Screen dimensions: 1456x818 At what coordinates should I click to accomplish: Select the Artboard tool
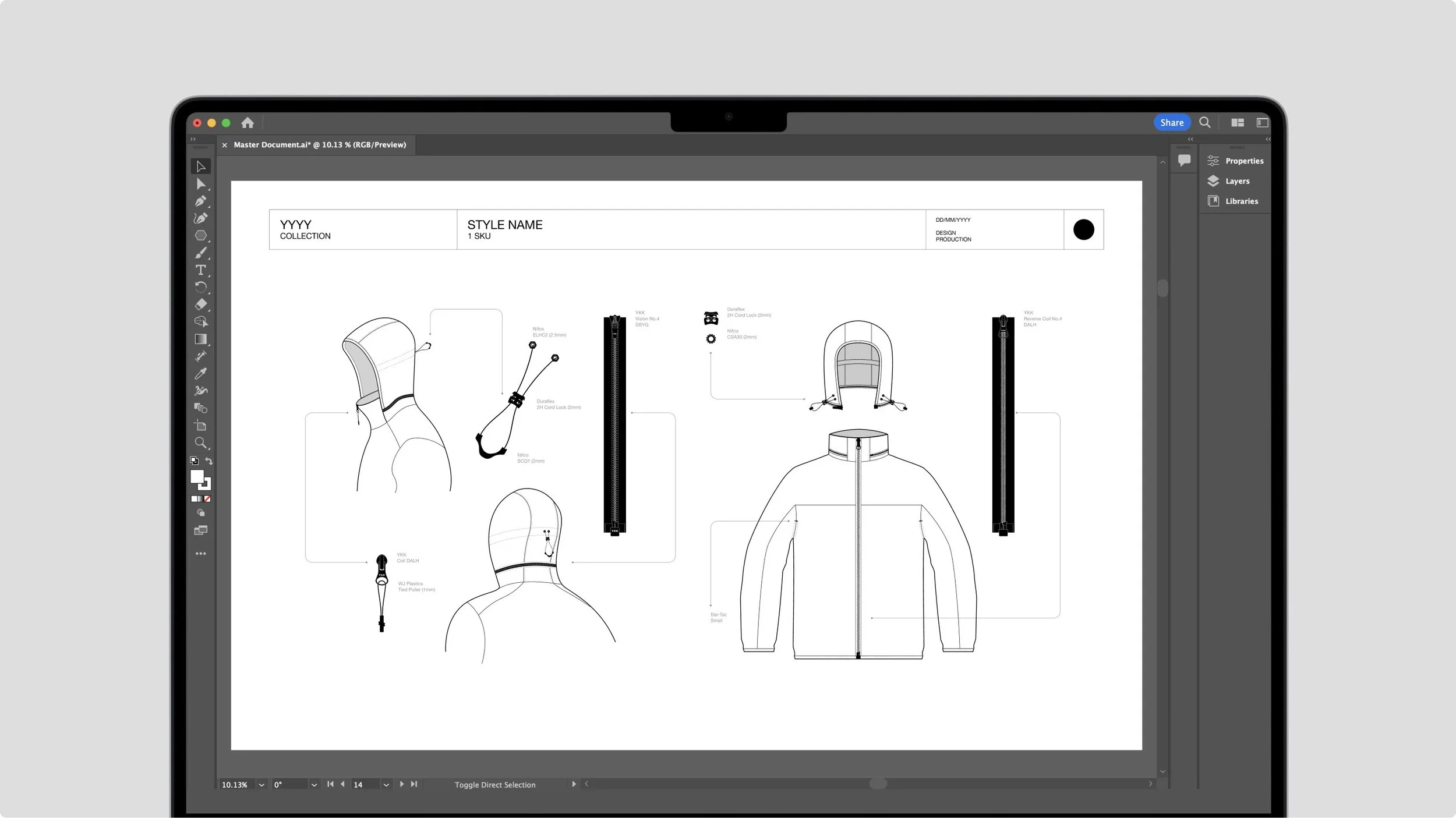pos(200,426)
